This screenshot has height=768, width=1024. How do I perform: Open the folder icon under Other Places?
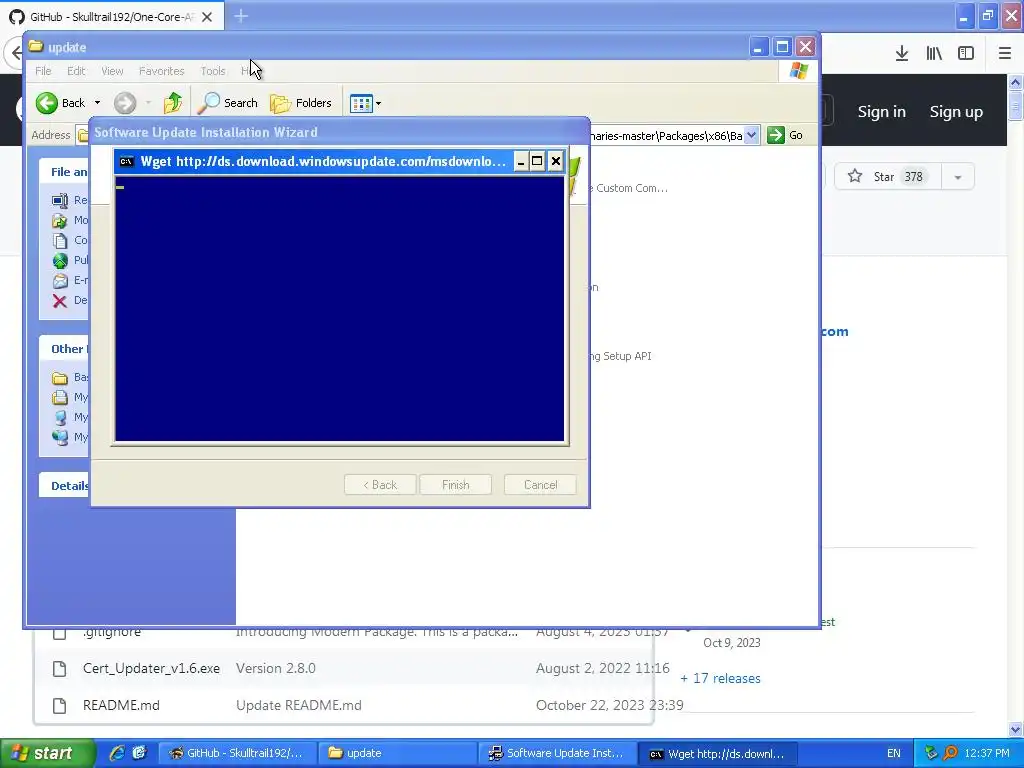[x=60, y=377]
